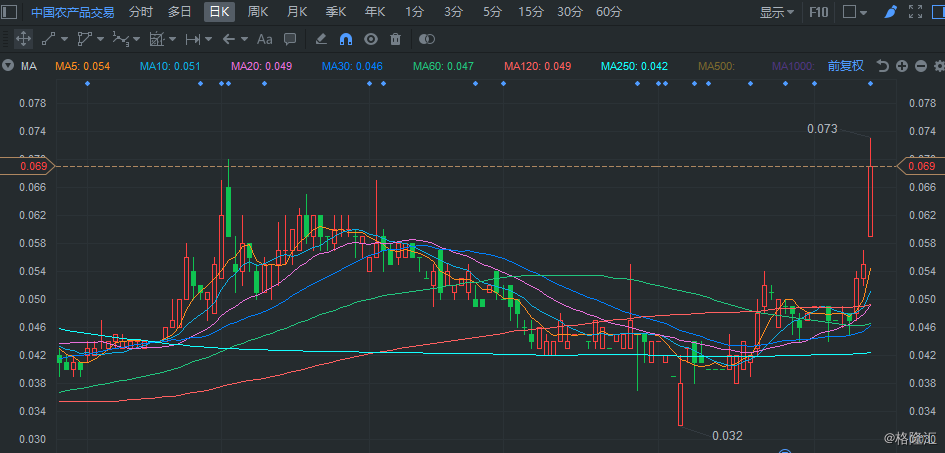This screenshot has height=453, width=945.
Task: Expand the 显示 display dropdown
Action: [x=777, y=12]
